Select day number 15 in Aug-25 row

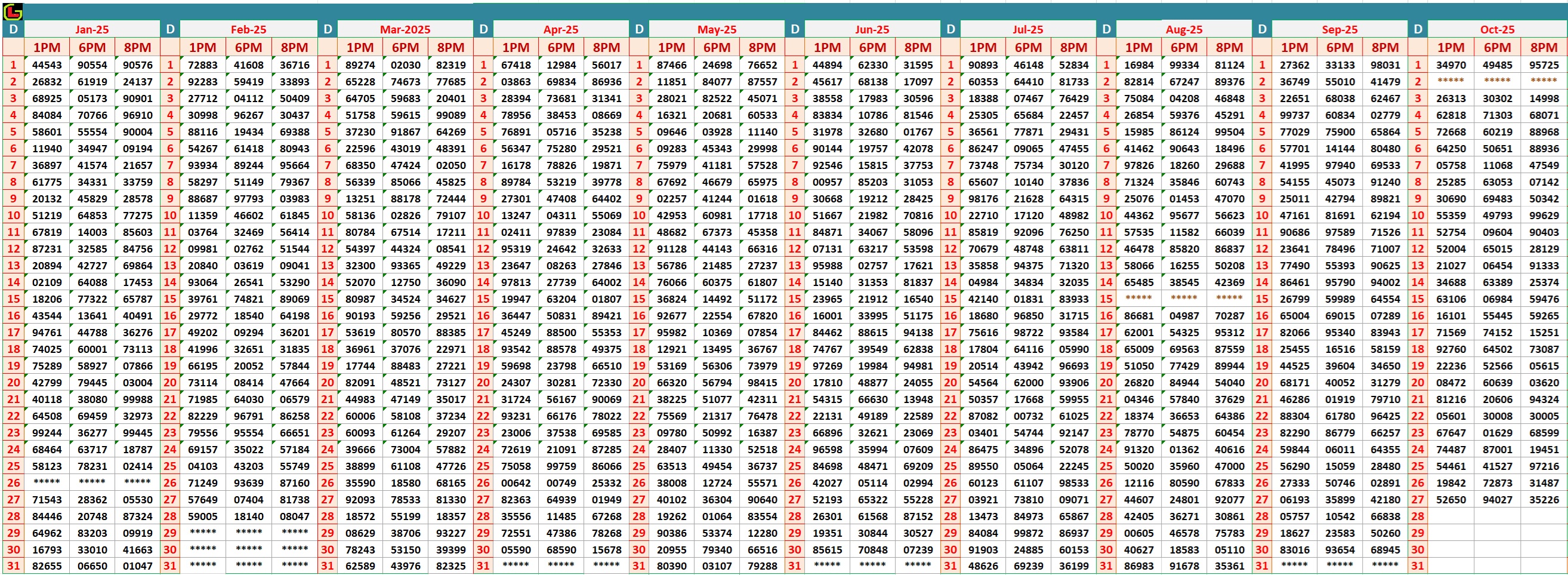pos(1106,299)
